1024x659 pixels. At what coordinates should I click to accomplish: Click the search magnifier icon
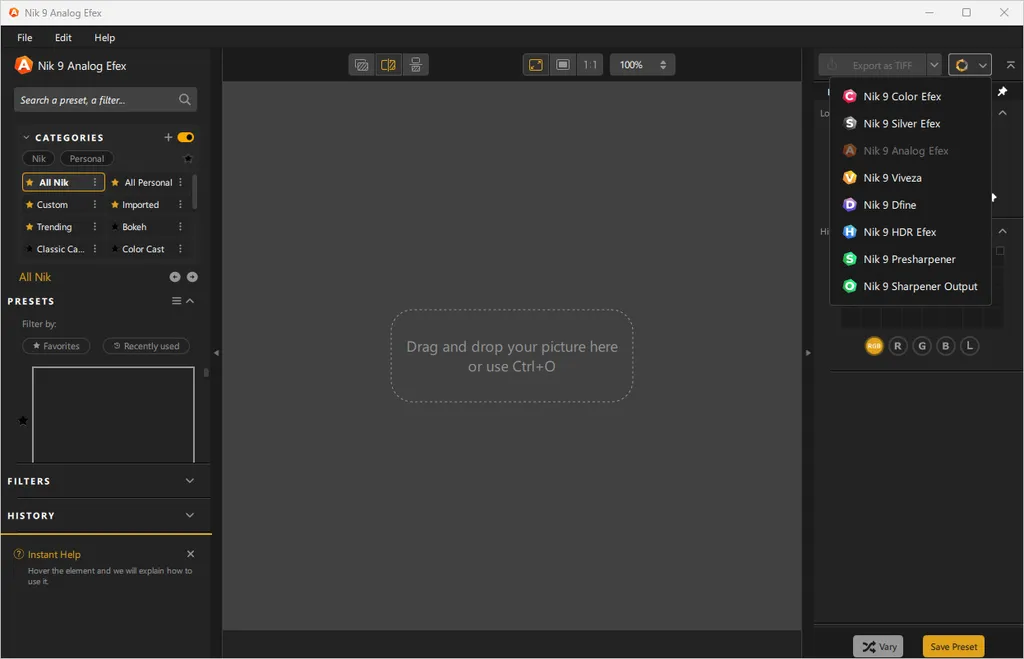185,100
